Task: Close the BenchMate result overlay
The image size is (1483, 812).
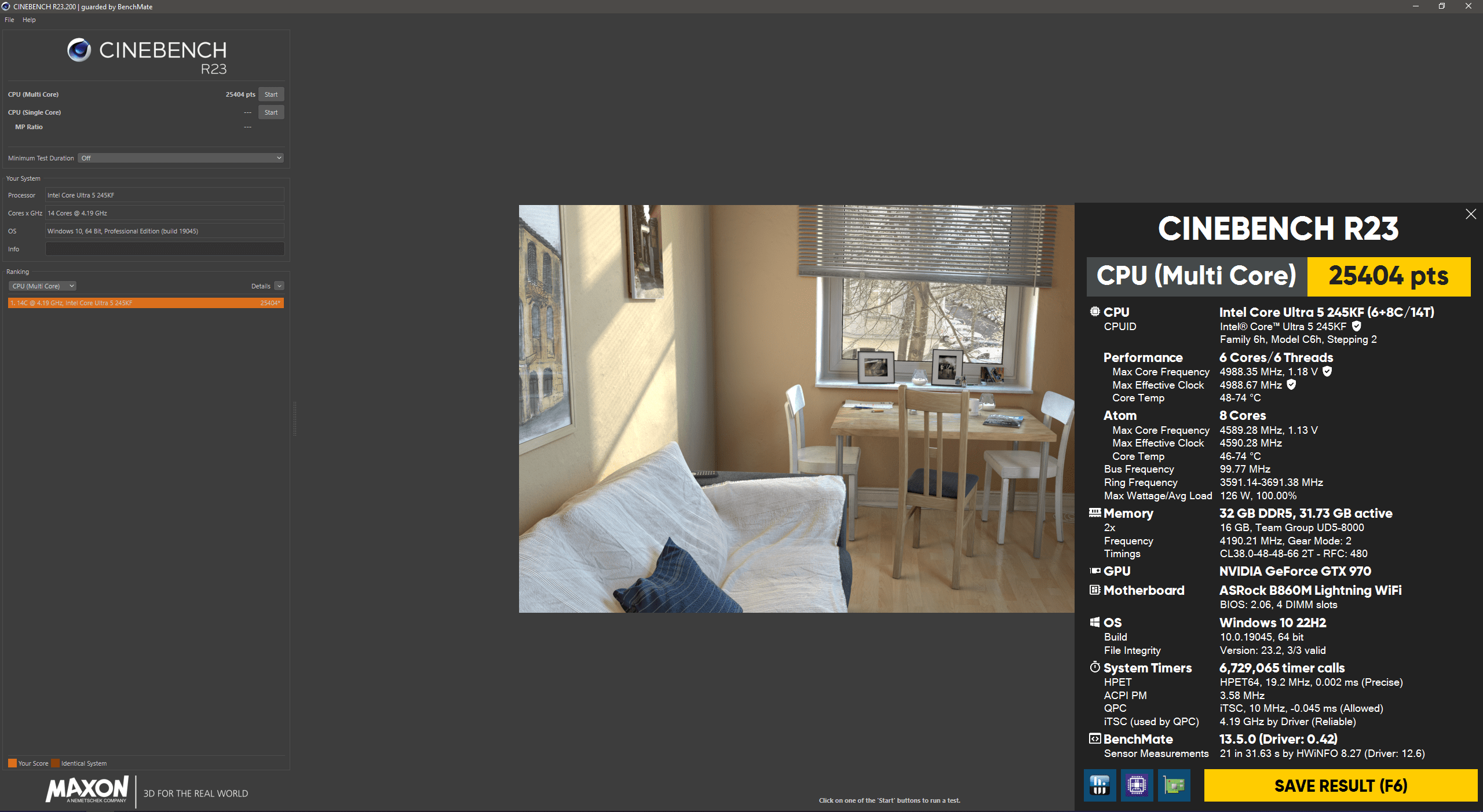Action: (1470, 214)
